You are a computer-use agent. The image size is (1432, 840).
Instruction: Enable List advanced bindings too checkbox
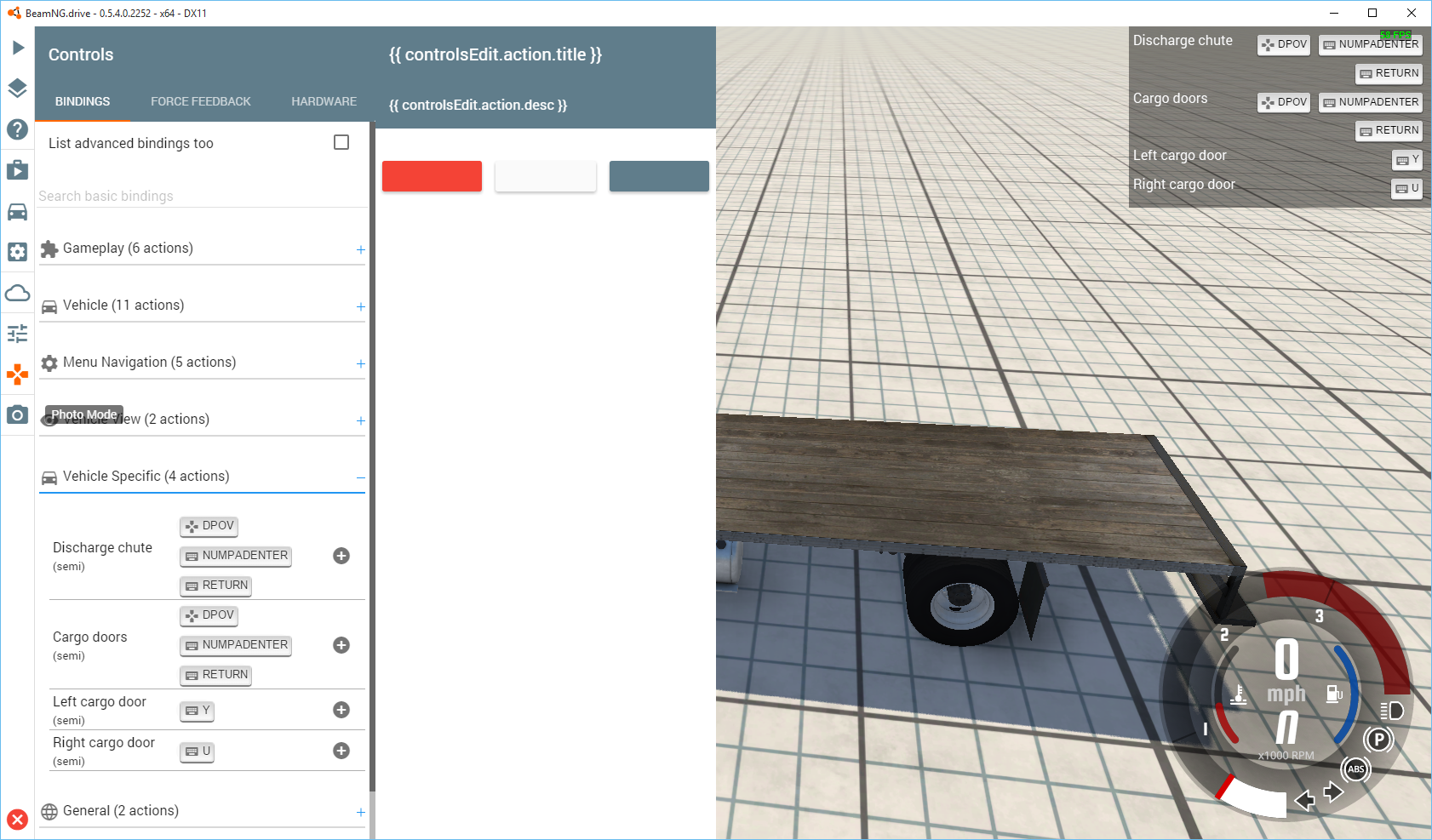click(x=341, y=142)
